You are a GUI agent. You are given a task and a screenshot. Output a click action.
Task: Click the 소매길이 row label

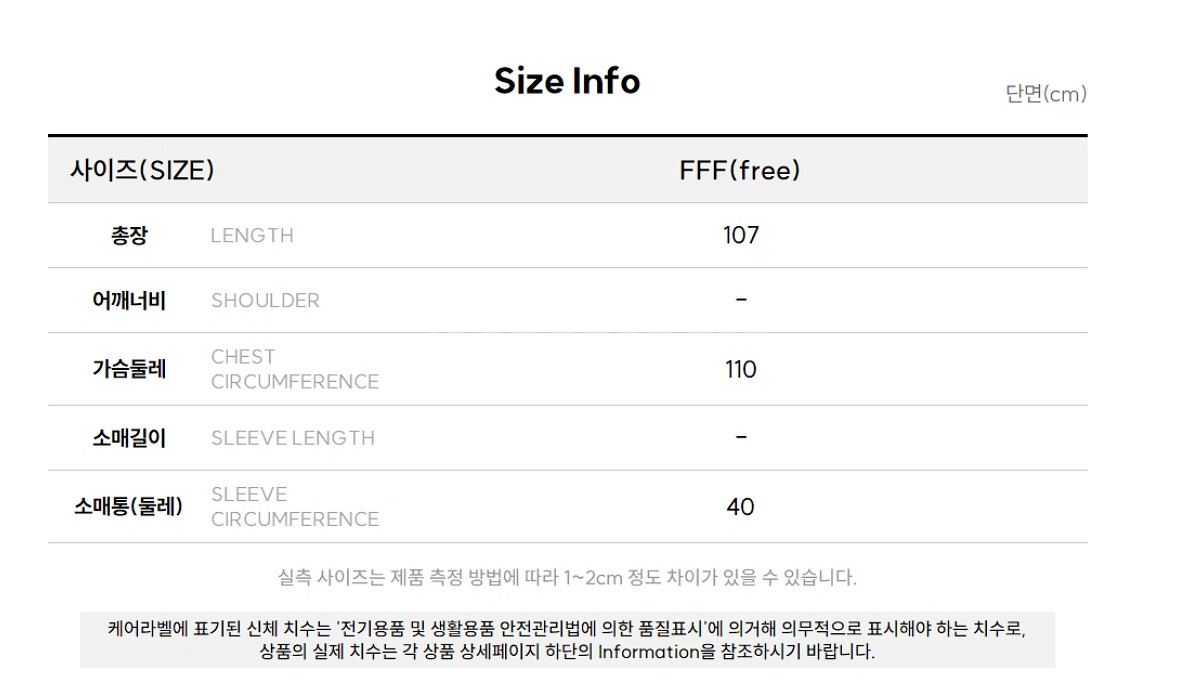[129, 438]
